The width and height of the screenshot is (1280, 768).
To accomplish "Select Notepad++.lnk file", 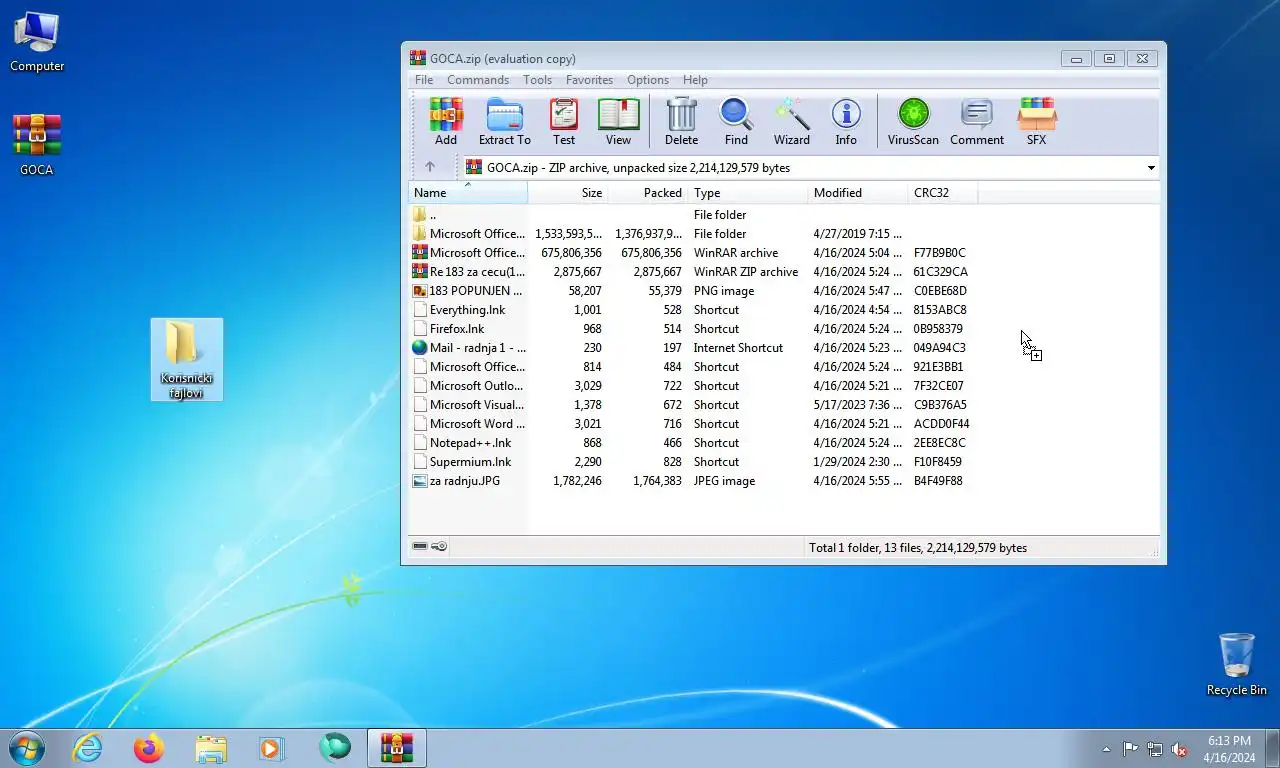I will [x=784, y=442].
